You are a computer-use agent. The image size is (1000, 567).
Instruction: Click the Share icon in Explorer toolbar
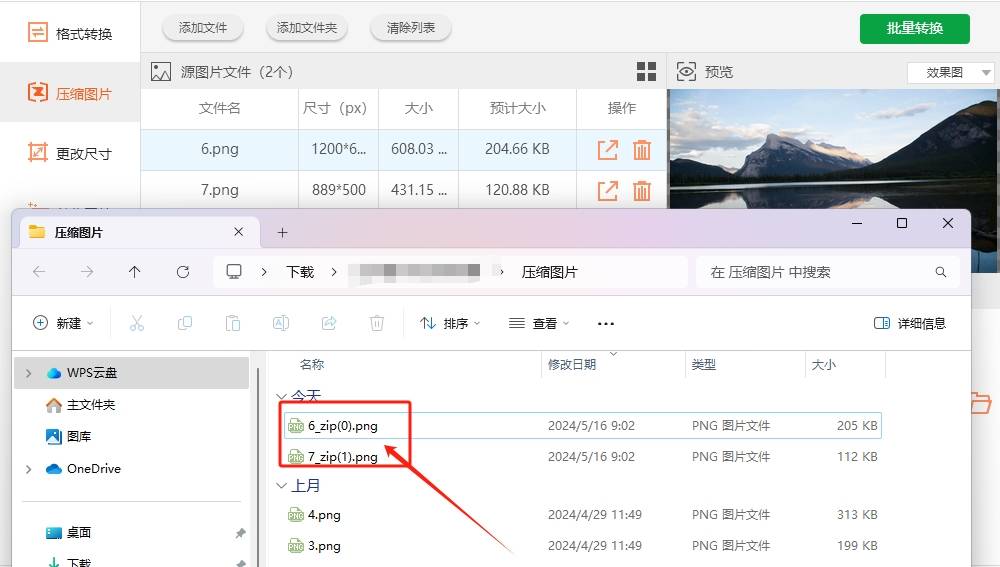[x=329, y=323]
